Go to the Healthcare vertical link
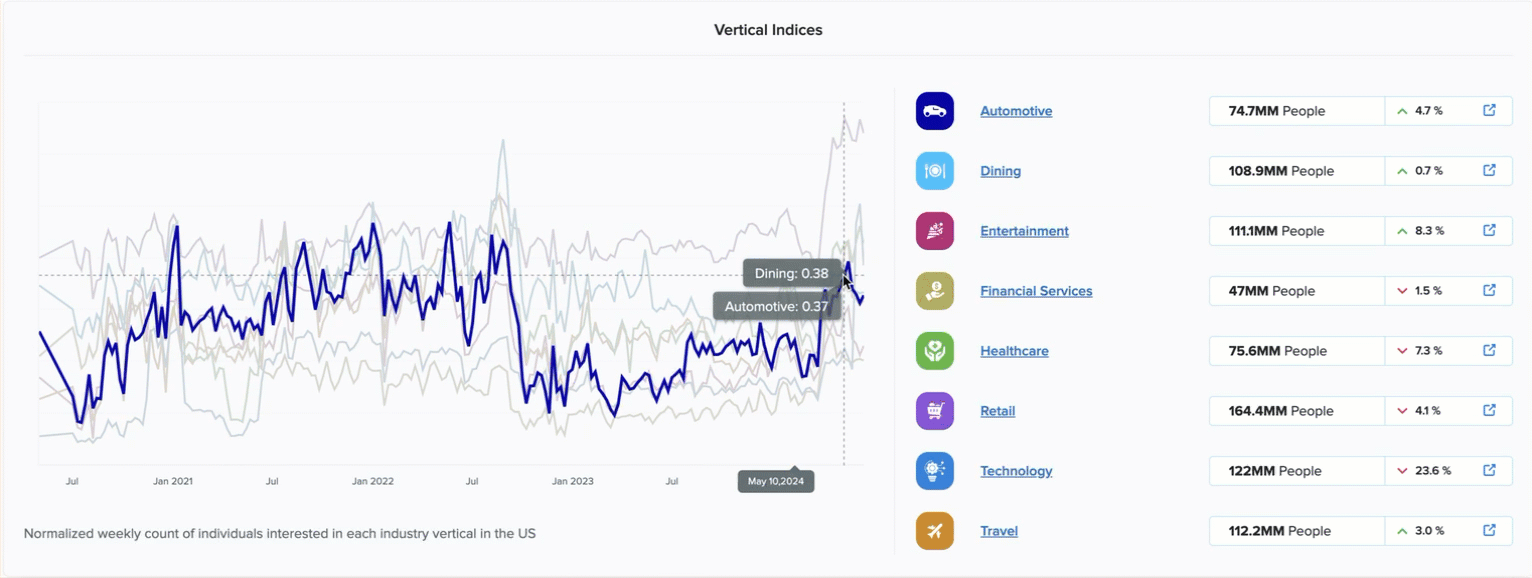 point(1014,351)
